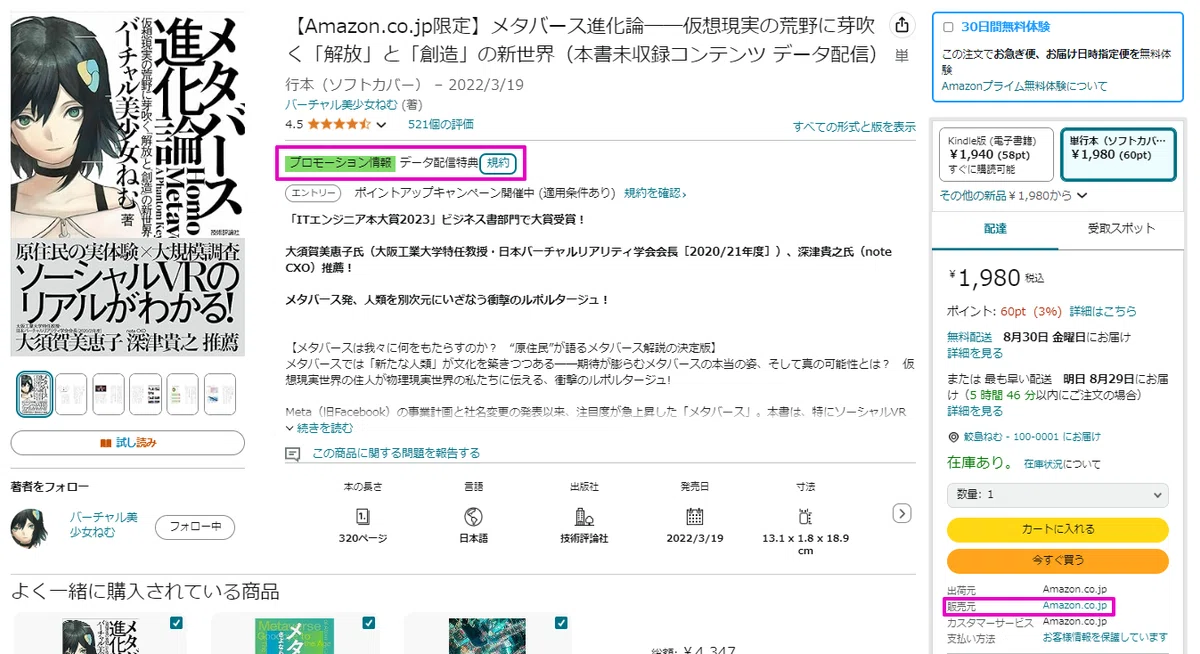This screenshot has height=654, width=1200.
Task: Open 無料配送 link
Action: click(969, 337)
